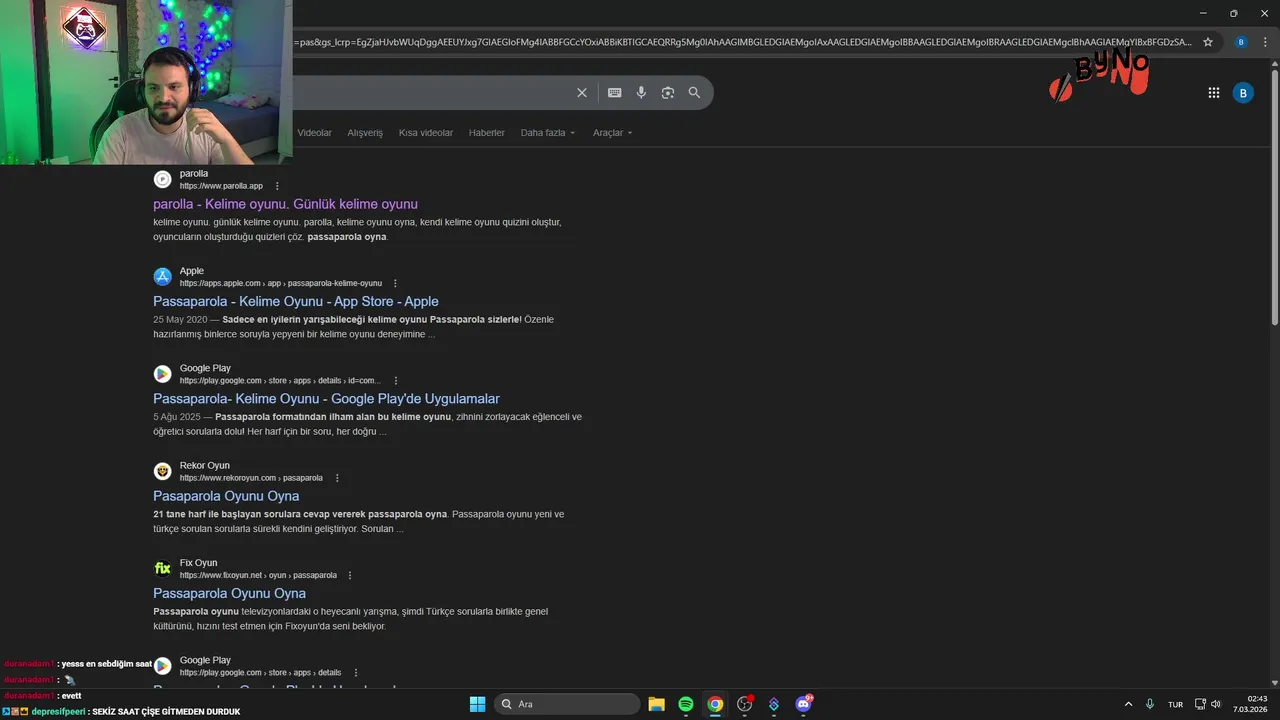The height and width of the screenshot is (720, 1280).
Task: Click the Windows taskbar Ara search box
Action: click(567, 704)
